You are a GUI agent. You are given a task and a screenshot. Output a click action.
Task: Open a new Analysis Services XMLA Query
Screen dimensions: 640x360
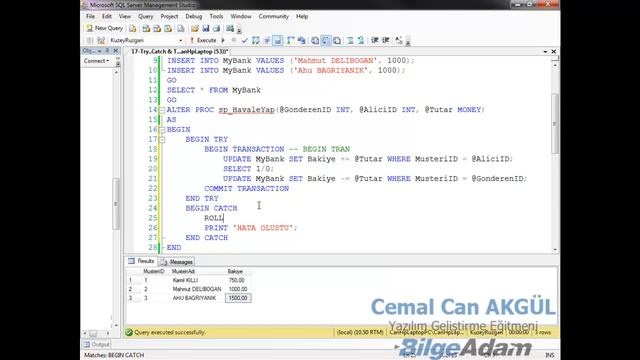point(168,29)
